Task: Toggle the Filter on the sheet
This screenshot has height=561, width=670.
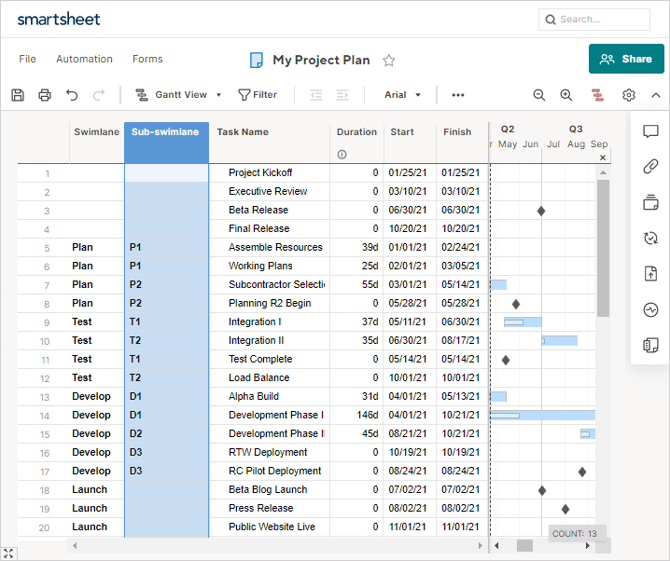Action: pyautogui.click(x=257, y=95)
